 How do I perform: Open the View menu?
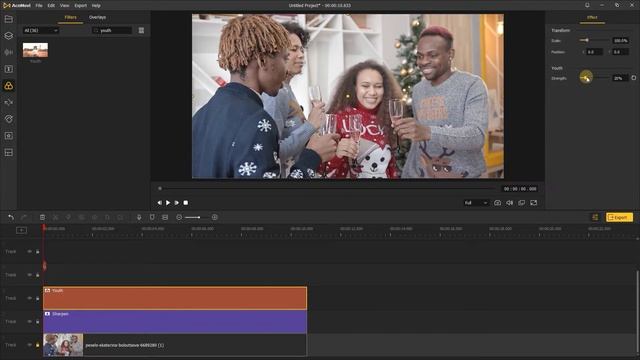click(x=64, y=6)
